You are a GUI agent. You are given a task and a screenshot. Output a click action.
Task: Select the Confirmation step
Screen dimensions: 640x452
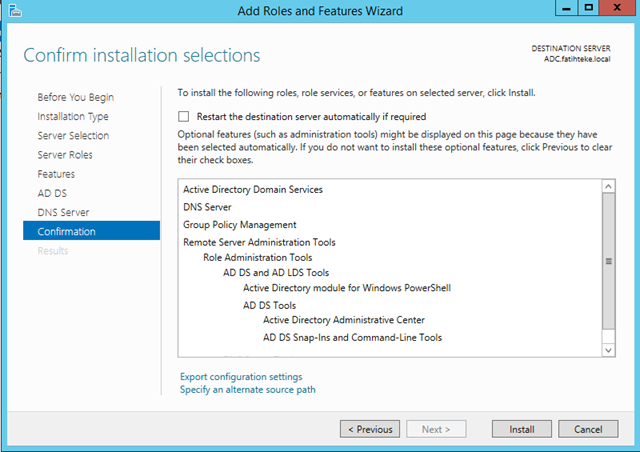pyautogui.click(x=91, y=231)
